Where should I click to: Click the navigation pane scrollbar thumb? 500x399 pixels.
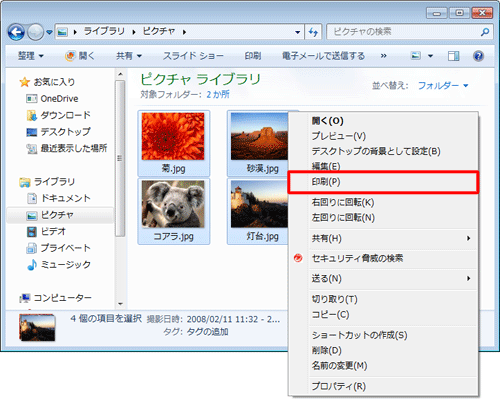(120, 158)
